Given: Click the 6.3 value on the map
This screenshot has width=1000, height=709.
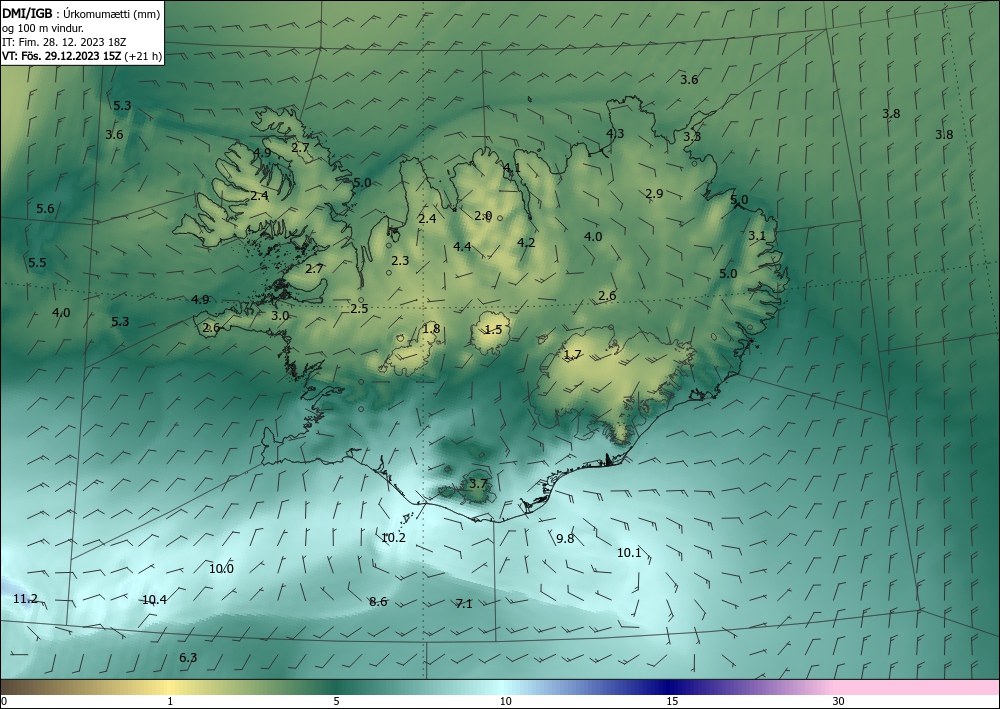Looking at the screenshot, I should 188,657.
